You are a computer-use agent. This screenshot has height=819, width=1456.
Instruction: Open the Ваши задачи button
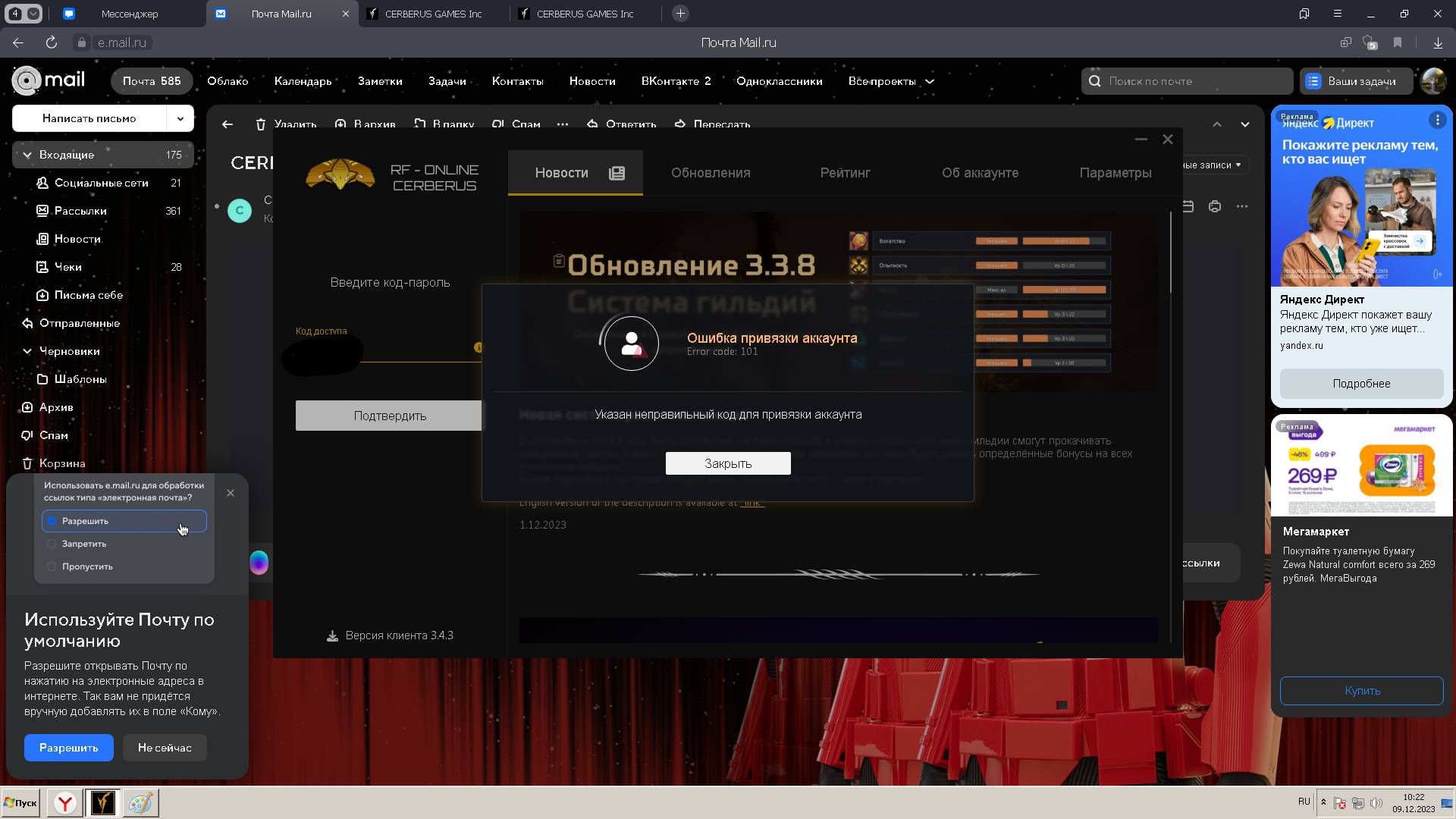(1356, 81)
